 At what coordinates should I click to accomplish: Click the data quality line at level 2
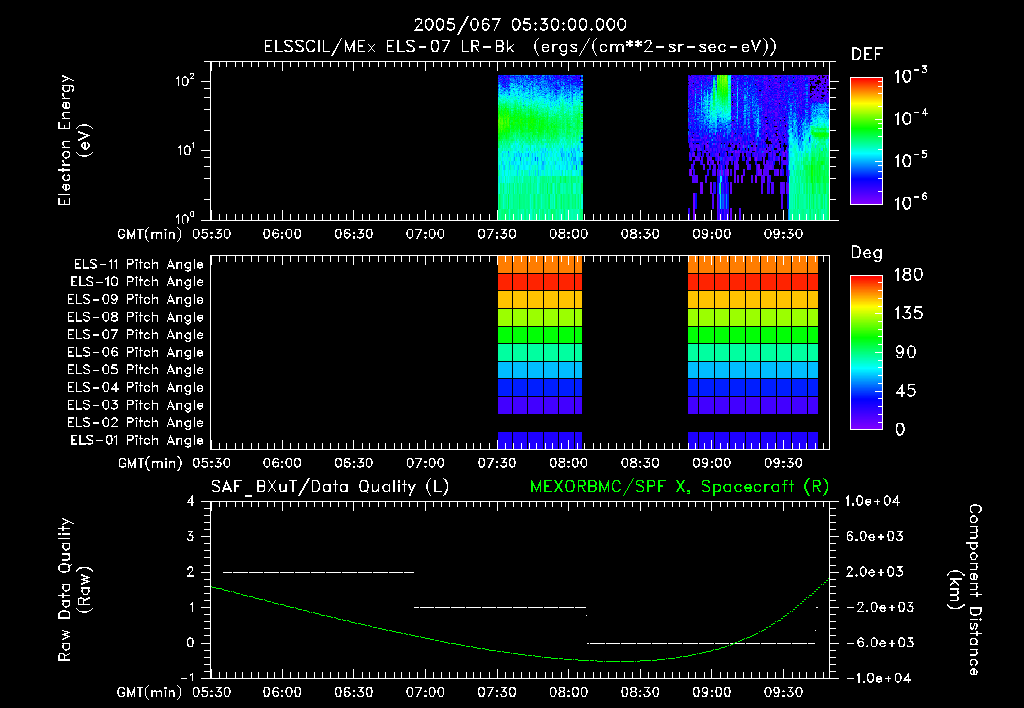(x=319, y=572)
